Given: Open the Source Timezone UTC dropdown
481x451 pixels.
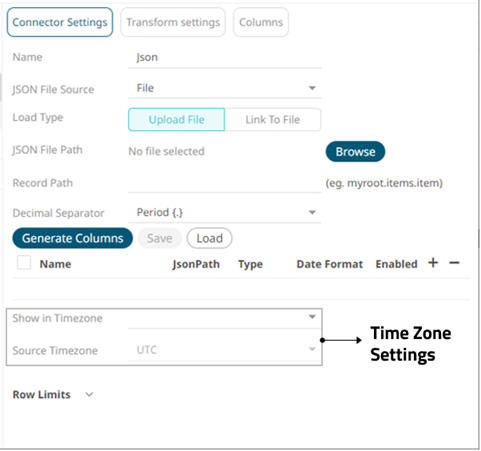Looking at the screenshot, I should (224, 350).
